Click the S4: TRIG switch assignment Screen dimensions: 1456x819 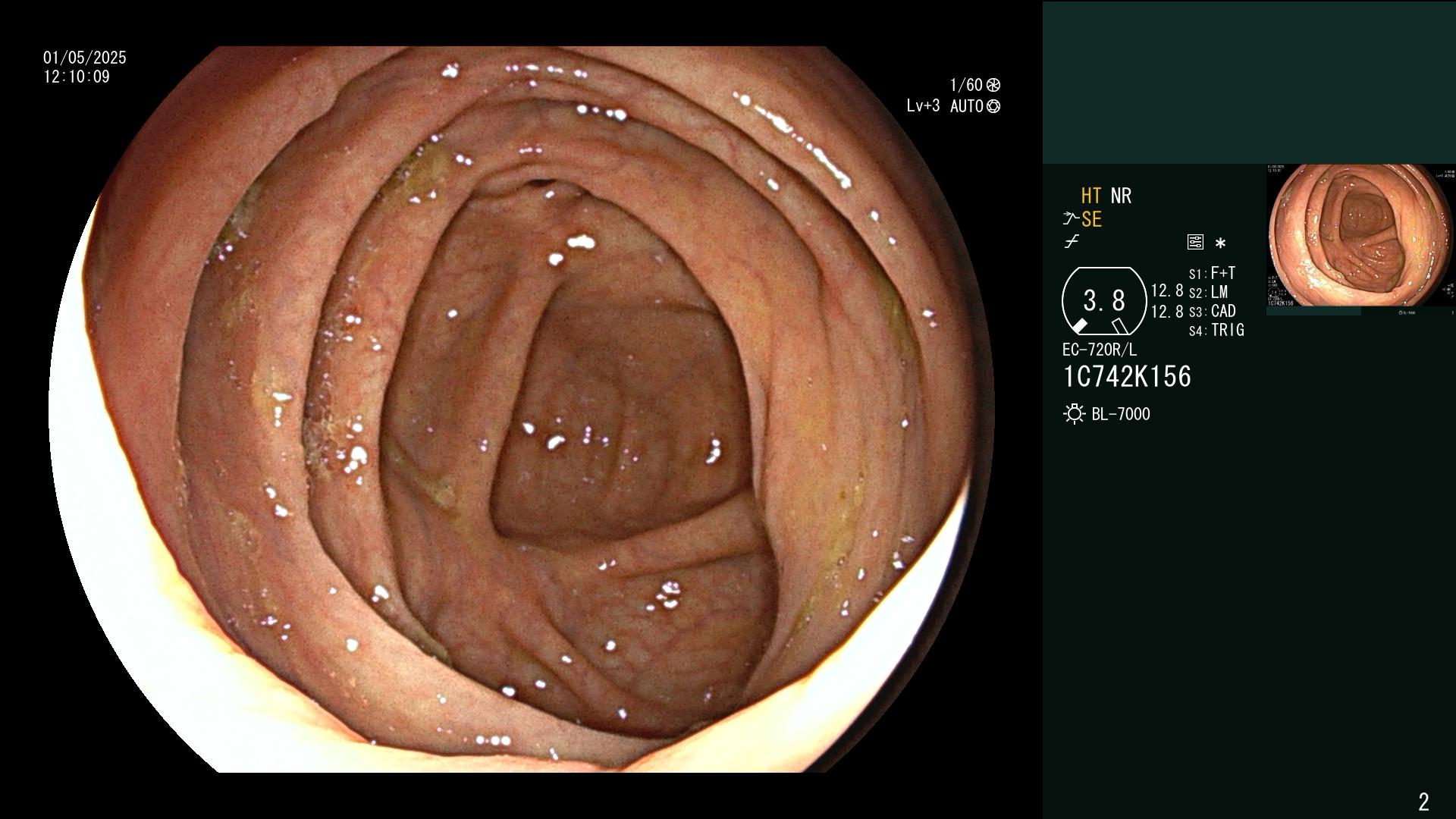click(x=1216, y=331)
